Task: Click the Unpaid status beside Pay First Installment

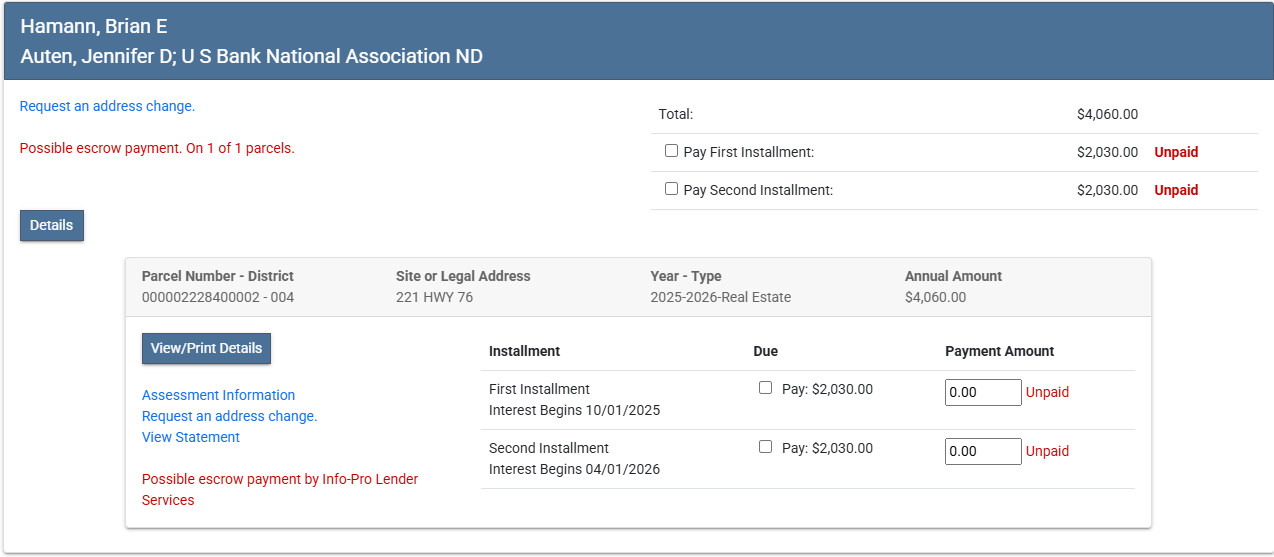Action: tap(1176, 152)
